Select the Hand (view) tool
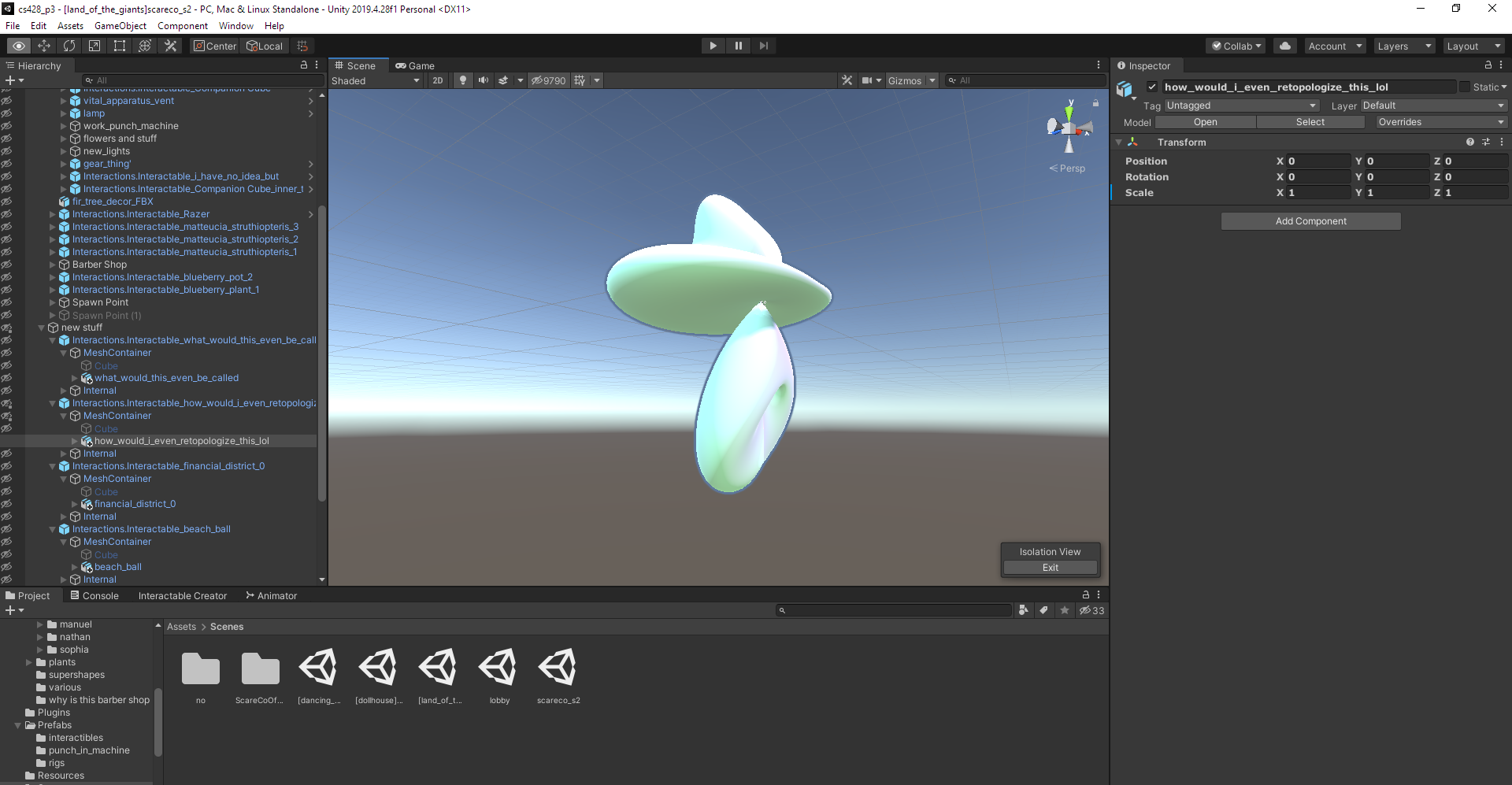The image size is (1512, 785). coord(19,46)
